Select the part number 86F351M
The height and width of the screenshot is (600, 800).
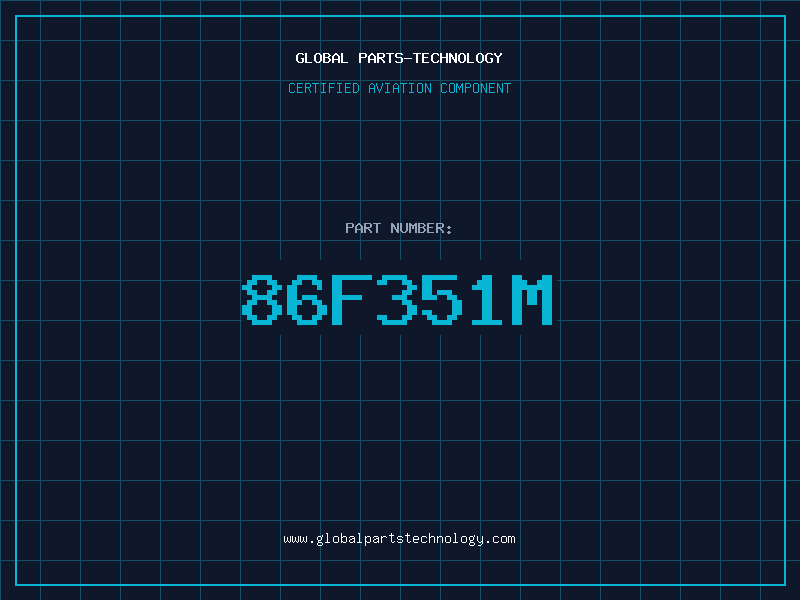pyautogui.click(x=397, y=299)
